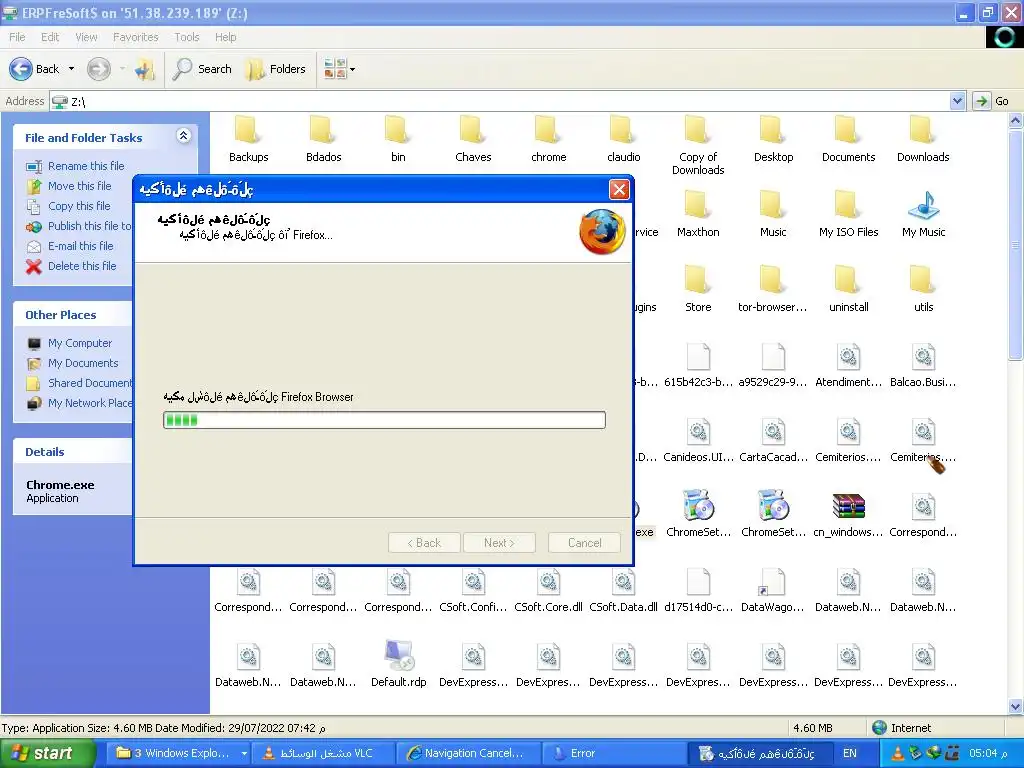The image size is (1024, 768).
Task: Open the My Music folder
Action: tap(923, 214)
